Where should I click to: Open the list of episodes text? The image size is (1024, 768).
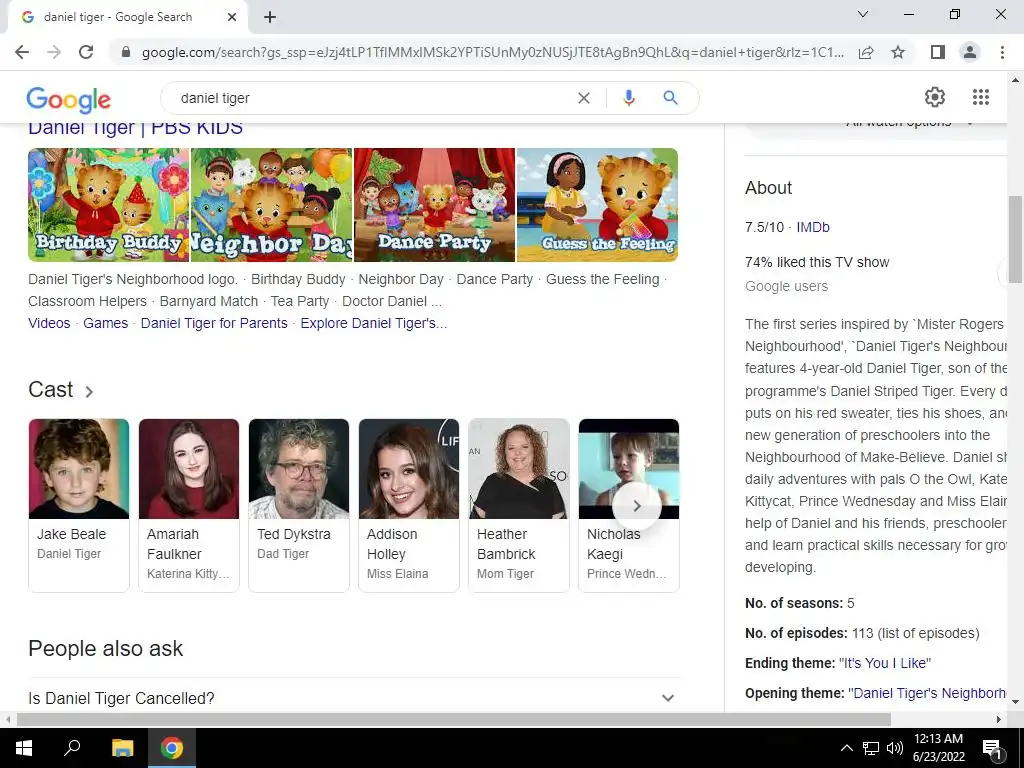[928, 633]
